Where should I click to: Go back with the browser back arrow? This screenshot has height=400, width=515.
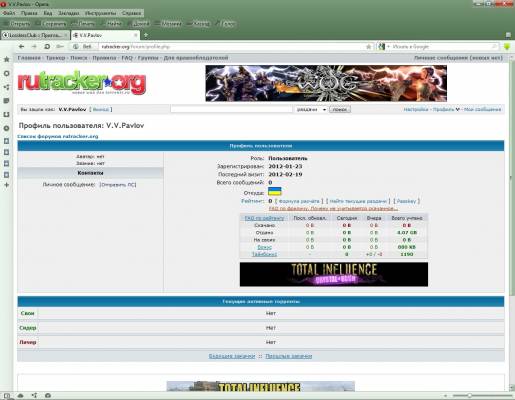[22, 47]
